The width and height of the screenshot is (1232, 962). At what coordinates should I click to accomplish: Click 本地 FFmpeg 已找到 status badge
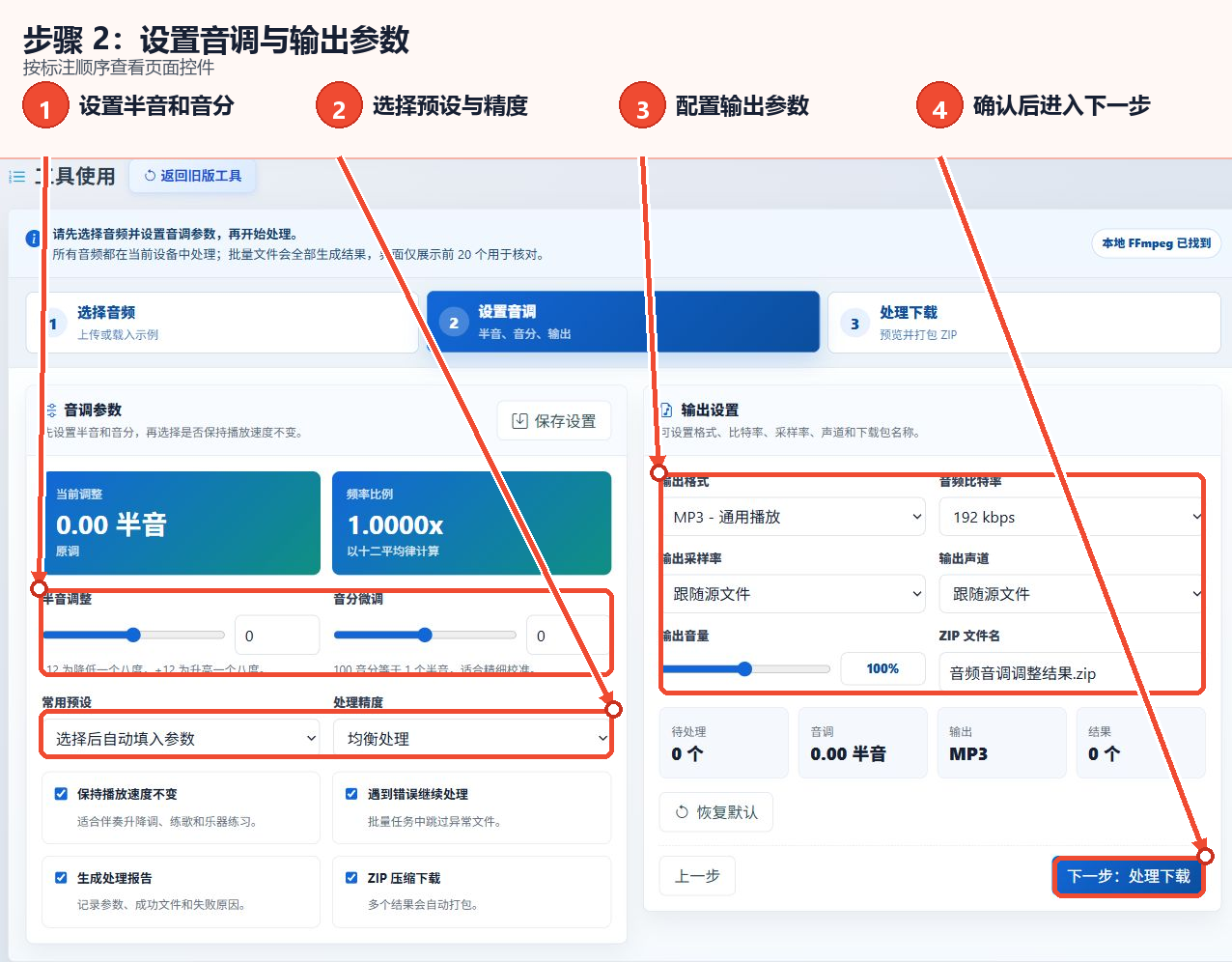coord(1157,243)
